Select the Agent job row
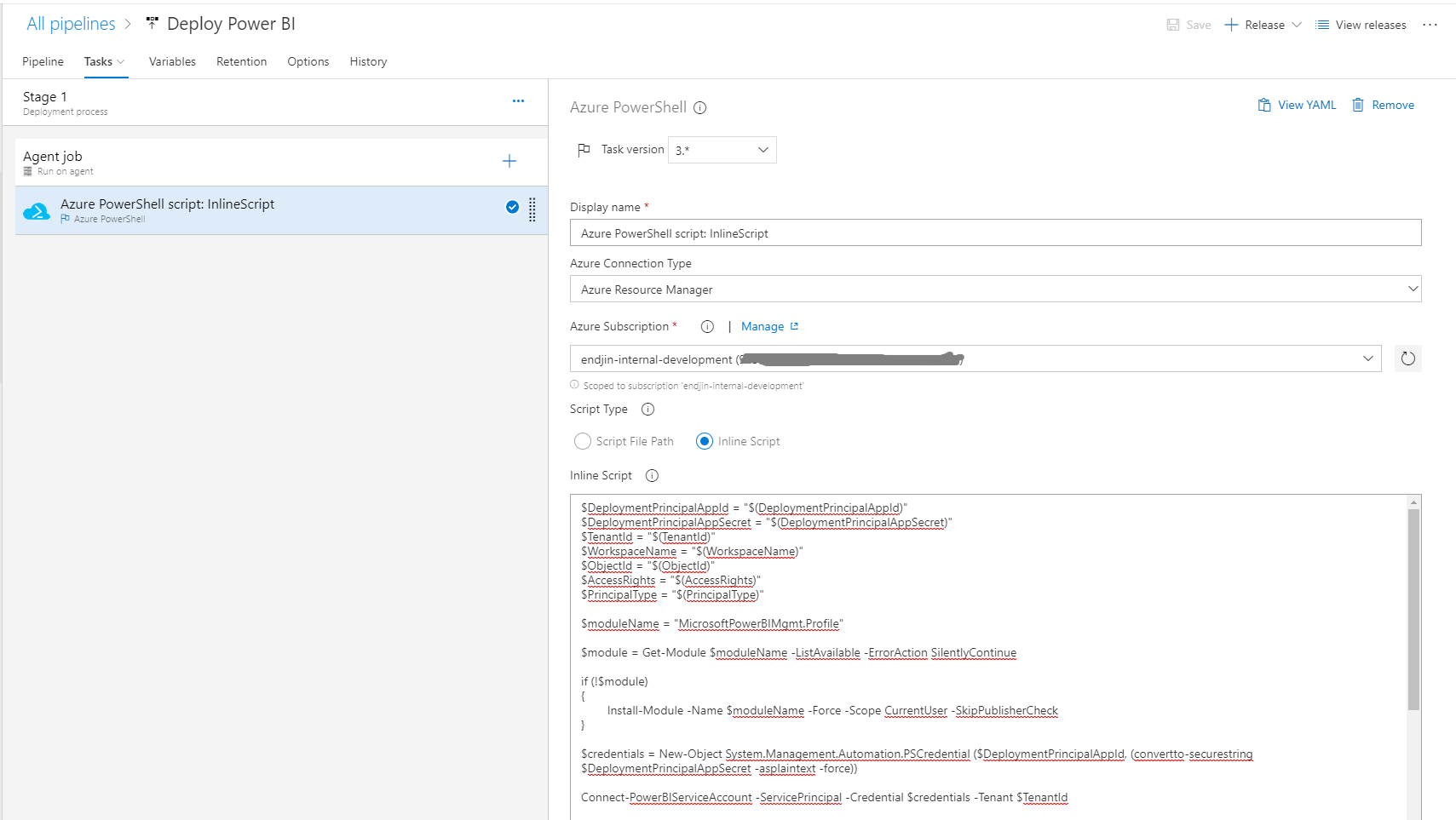This screenshot has height=820, width=1456. [281, 162]
